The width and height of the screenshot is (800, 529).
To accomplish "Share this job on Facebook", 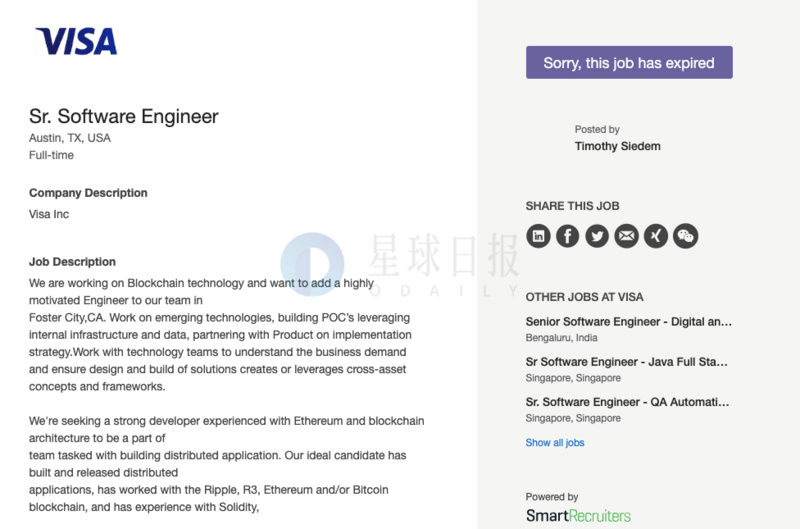I will click(567, 236).
